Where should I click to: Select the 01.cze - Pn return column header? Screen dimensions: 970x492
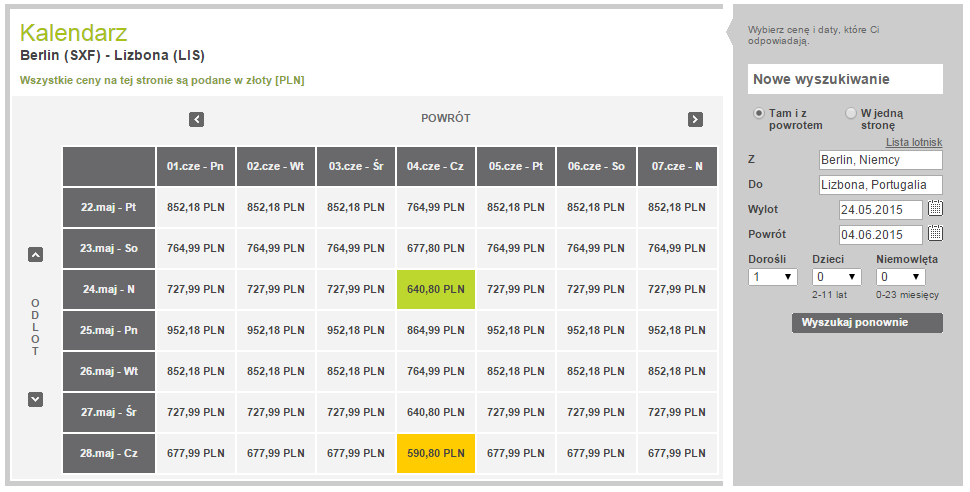point(195,166)
